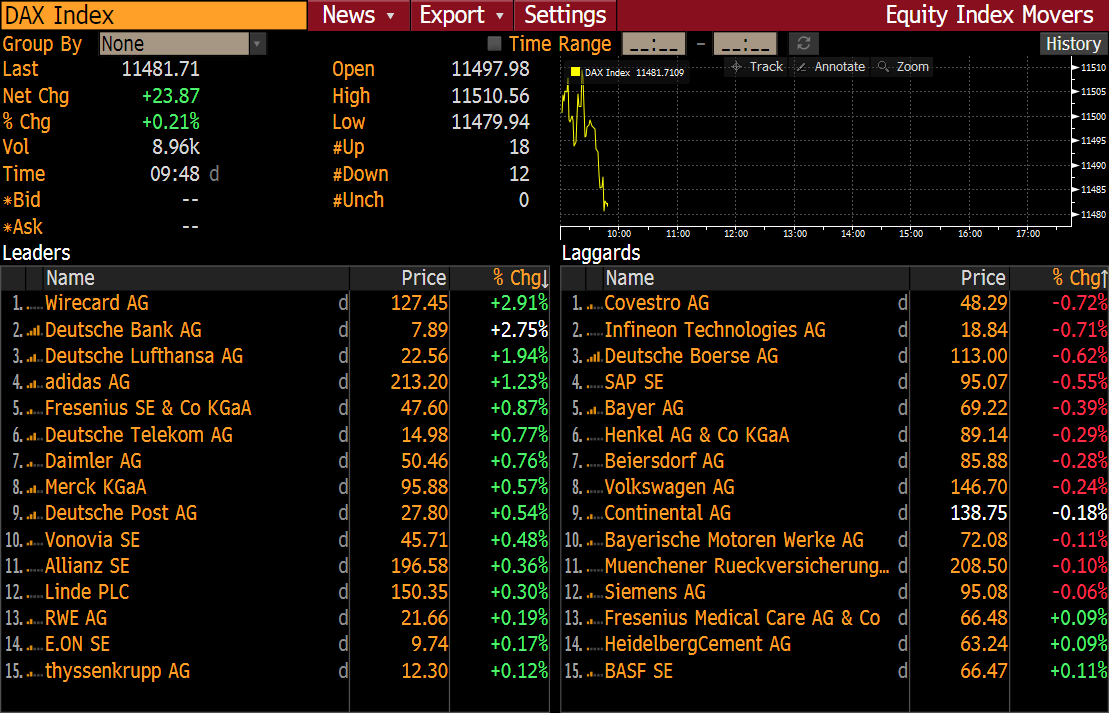
Task: Enable the Time Range checkbox
Action: pyautogui.click(x=495, y=44)
